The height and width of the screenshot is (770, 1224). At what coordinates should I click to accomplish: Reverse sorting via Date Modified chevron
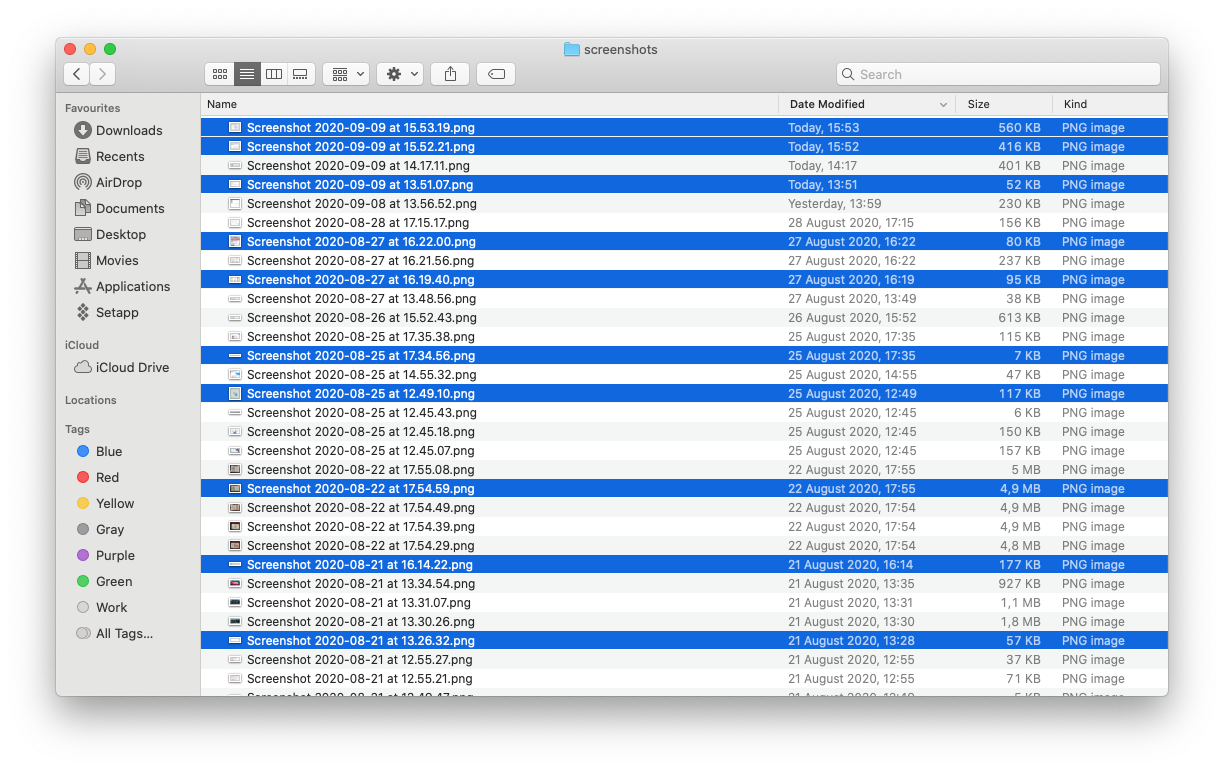[942, 104]
